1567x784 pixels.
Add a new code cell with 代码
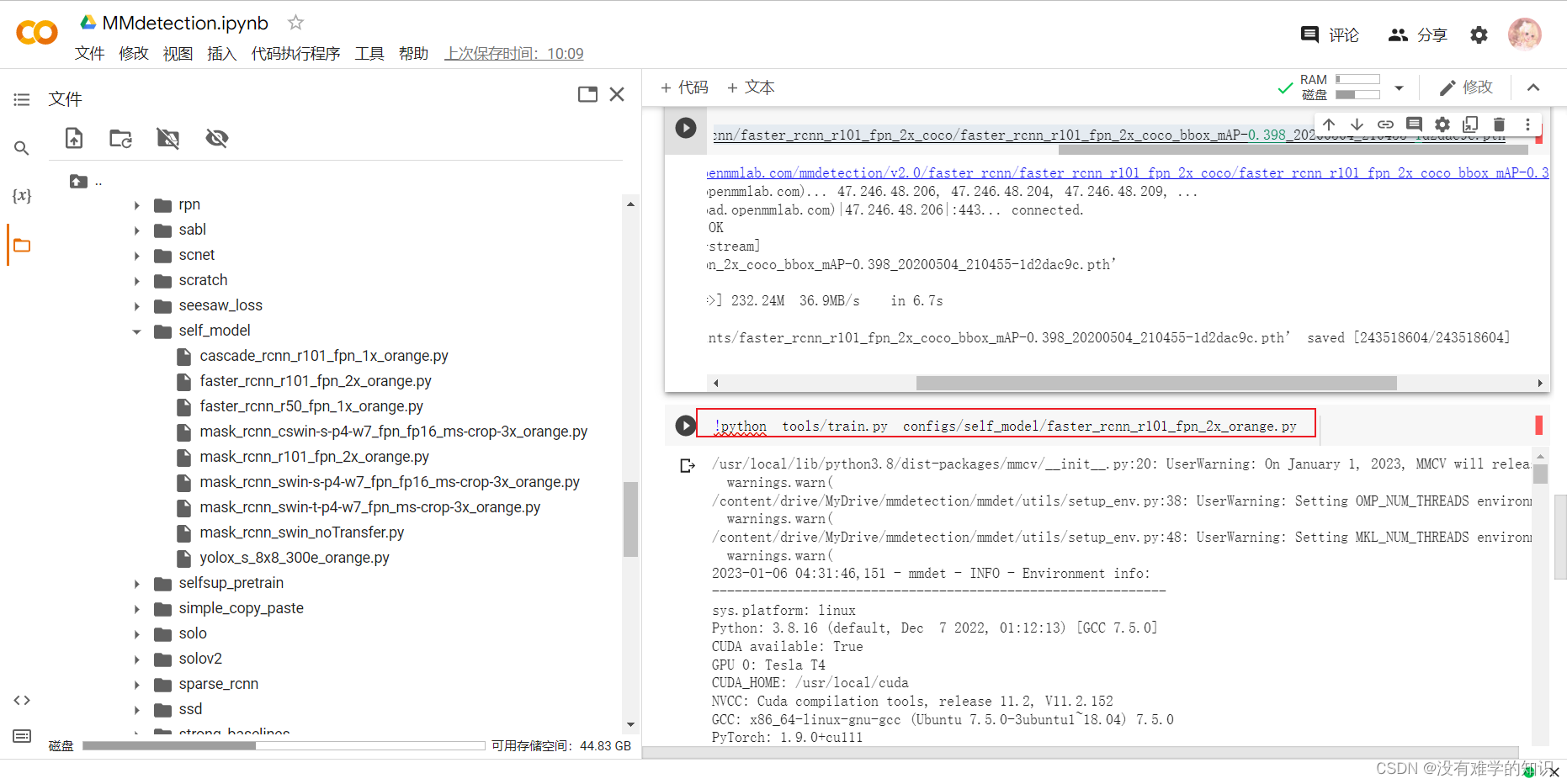(684, 87)
